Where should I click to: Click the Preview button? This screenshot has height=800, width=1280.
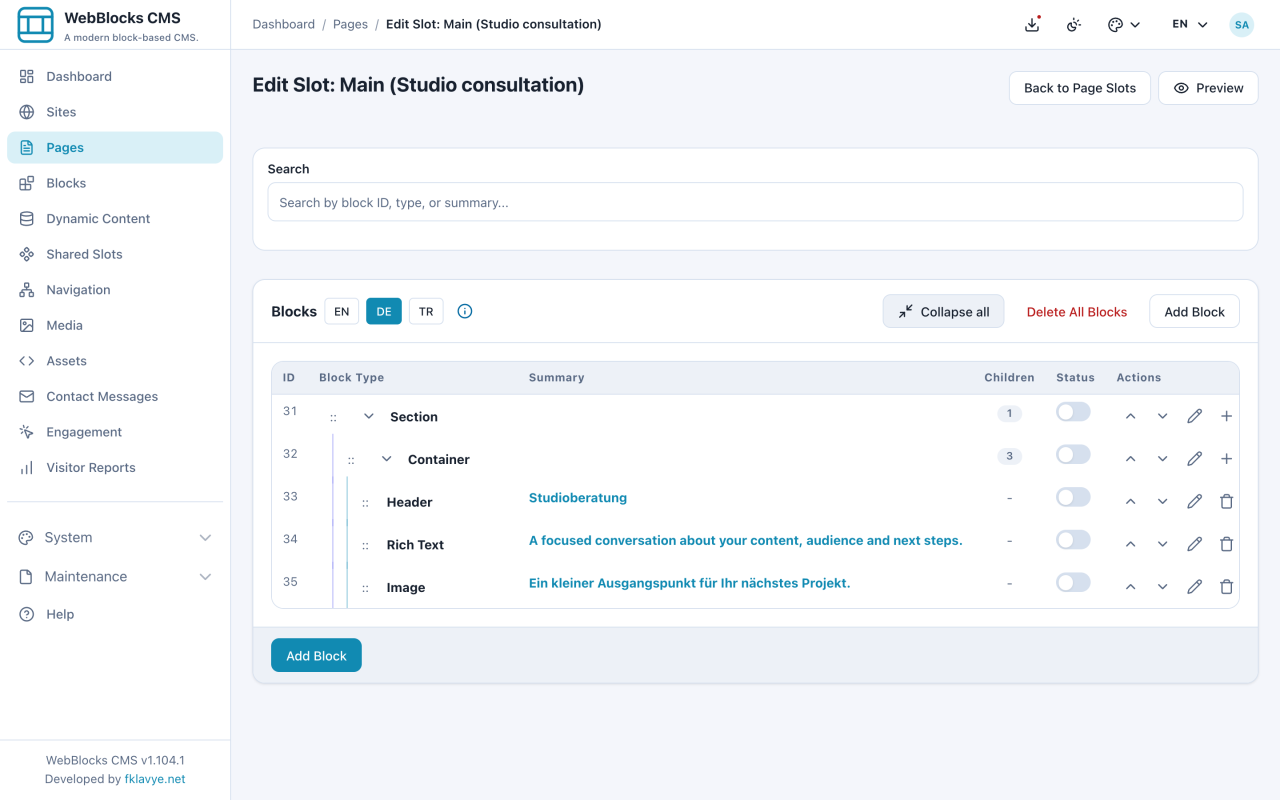(x=1208, y=88)
